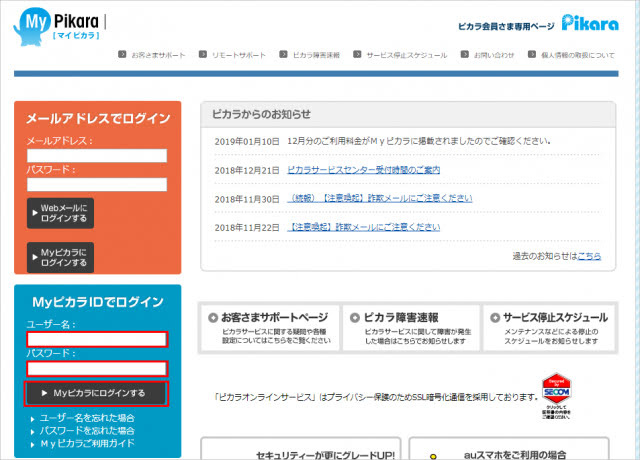Screen dimensions: 640x460
Task: Open the セキュリティーが更にグレードUP! banner
Action: (301, 449)
